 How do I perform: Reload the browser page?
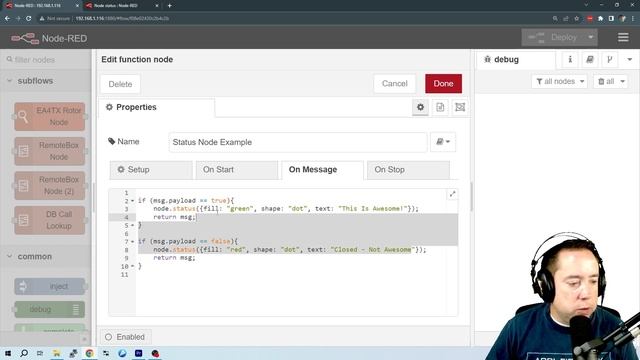(x=29, y=18)
